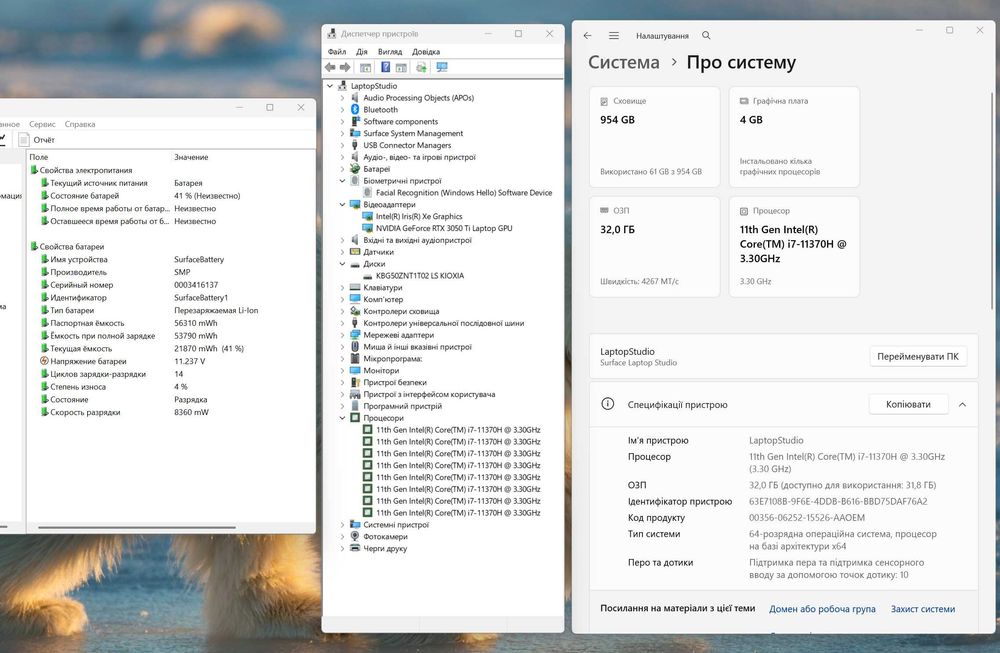
Task: Expand the Software components category
Action: (x=342, y=121)
